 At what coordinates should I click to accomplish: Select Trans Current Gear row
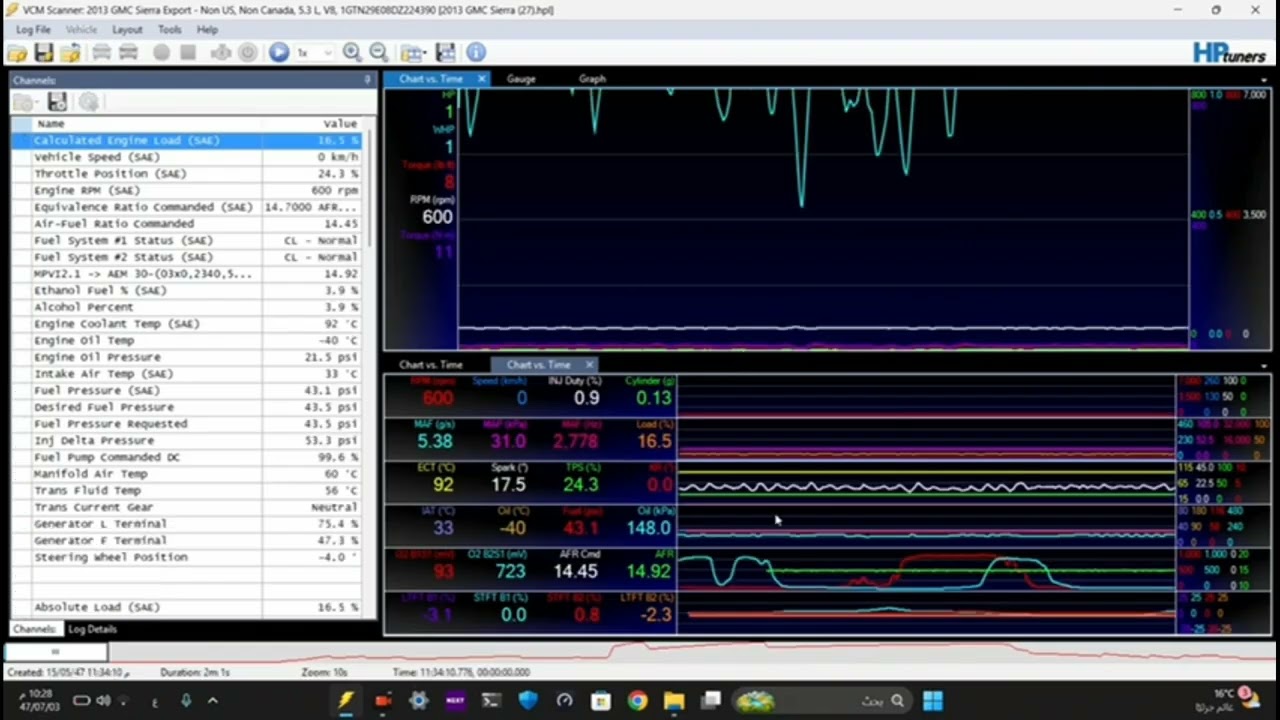tap(186, 507)
